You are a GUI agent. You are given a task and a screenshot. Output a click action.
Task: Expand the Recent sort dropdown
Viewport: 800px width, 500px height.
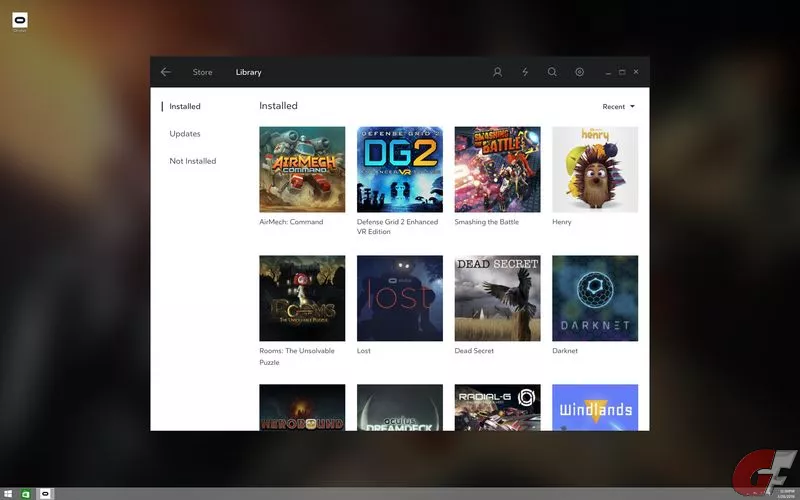point(619,106)
